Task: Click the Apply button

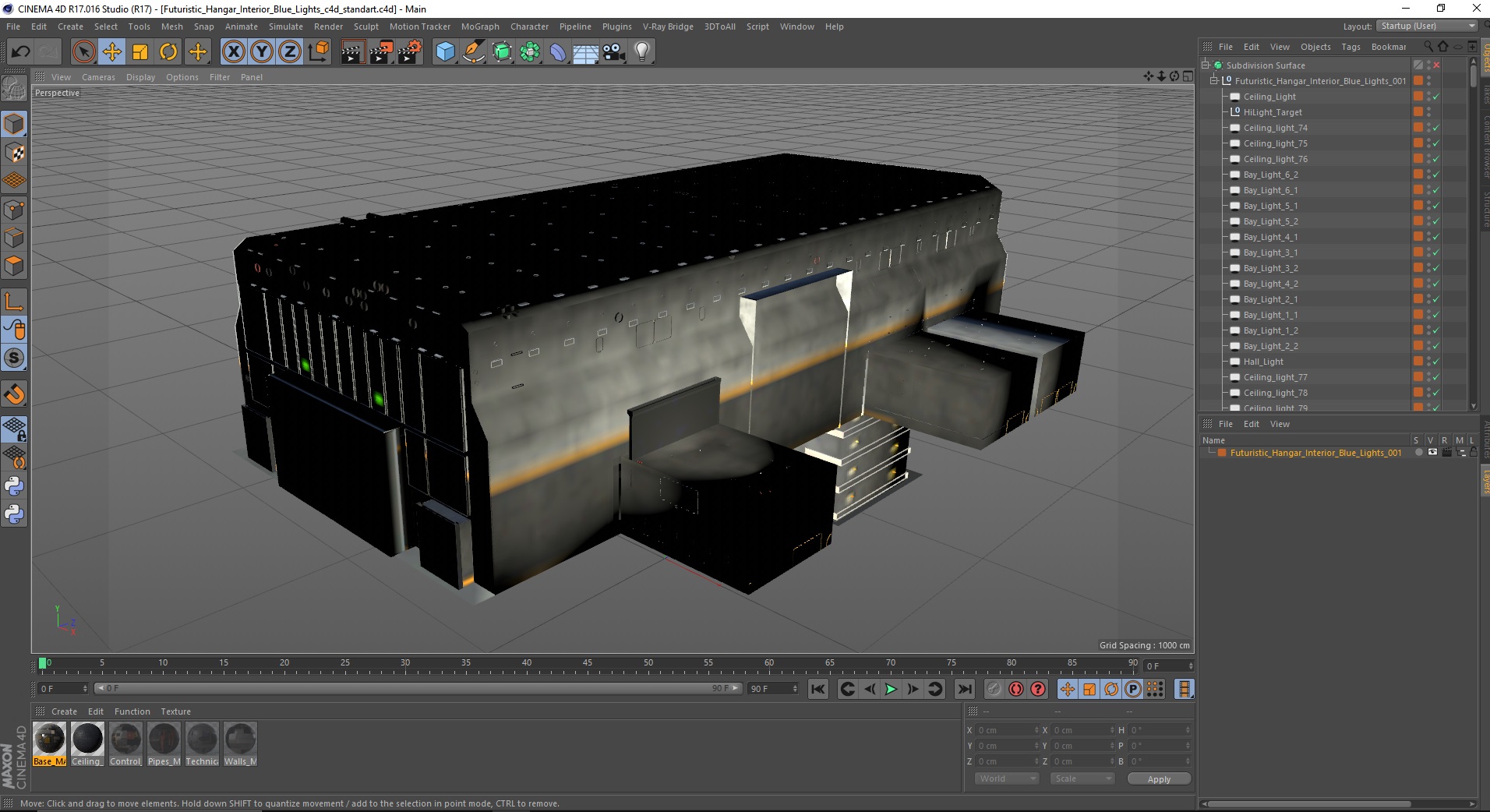Action: point(1159,778)
